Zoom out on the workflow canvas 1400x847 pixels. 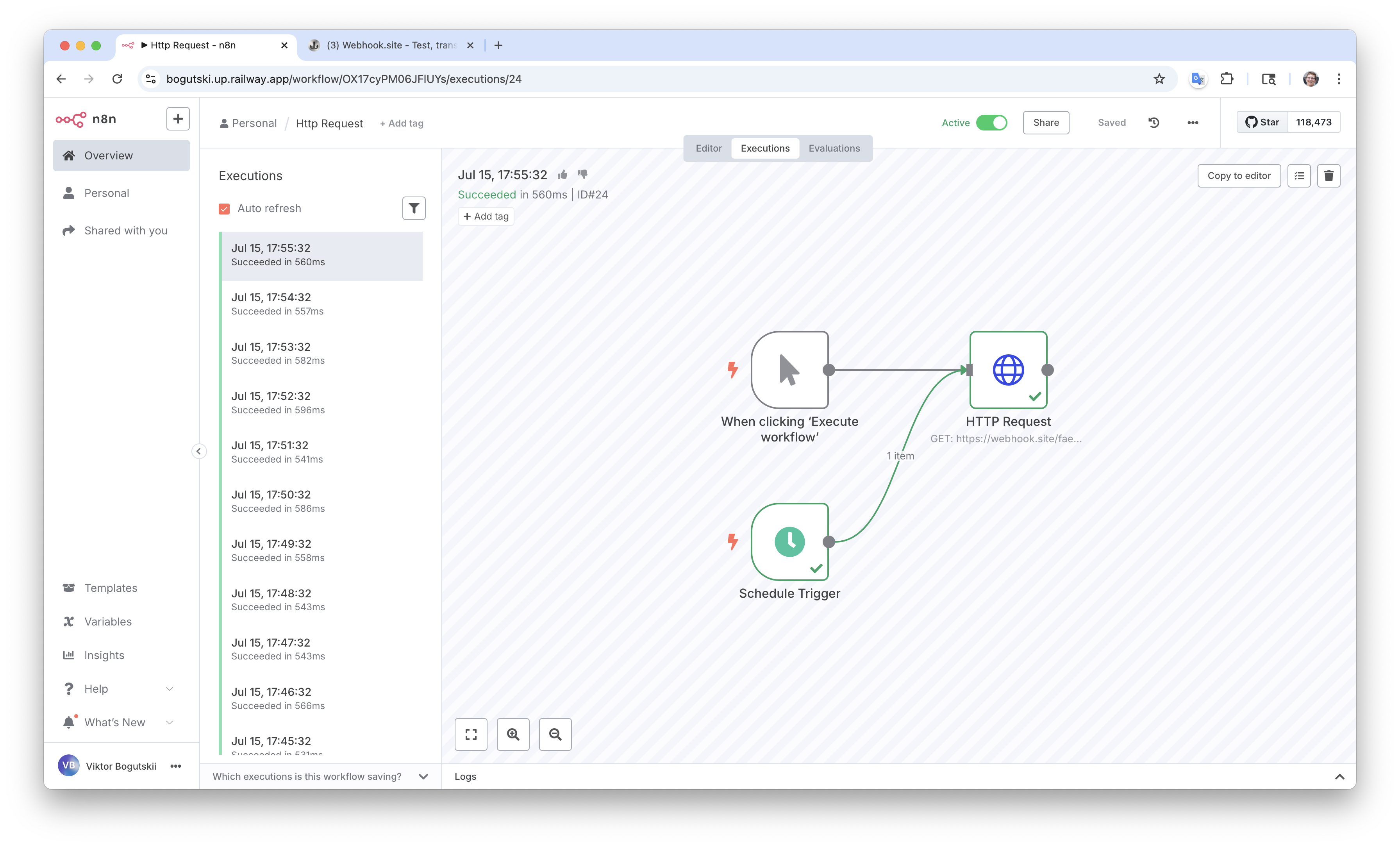click(555, 734)
